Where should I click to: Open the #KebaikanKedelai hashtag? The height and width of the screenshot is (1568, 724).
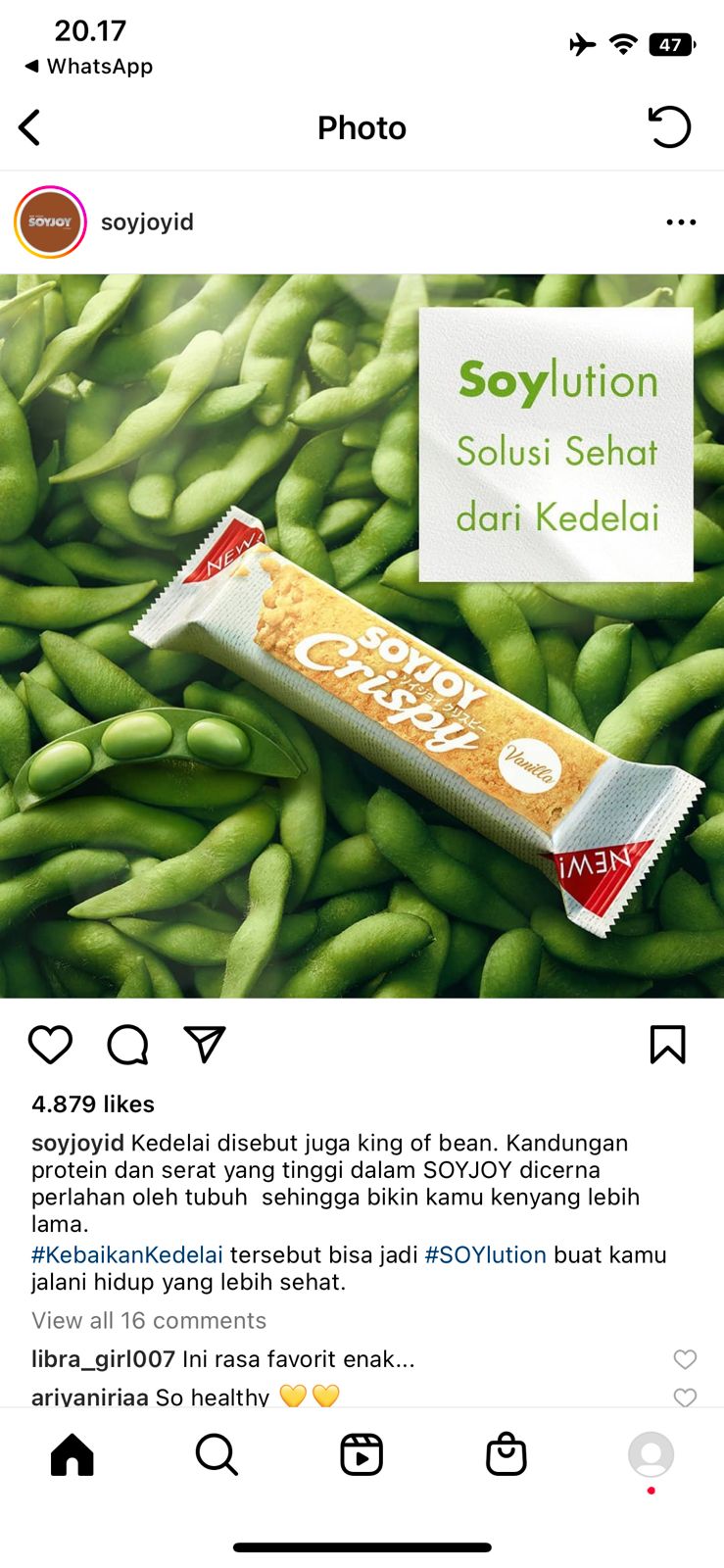click(x=127, y=1254)
